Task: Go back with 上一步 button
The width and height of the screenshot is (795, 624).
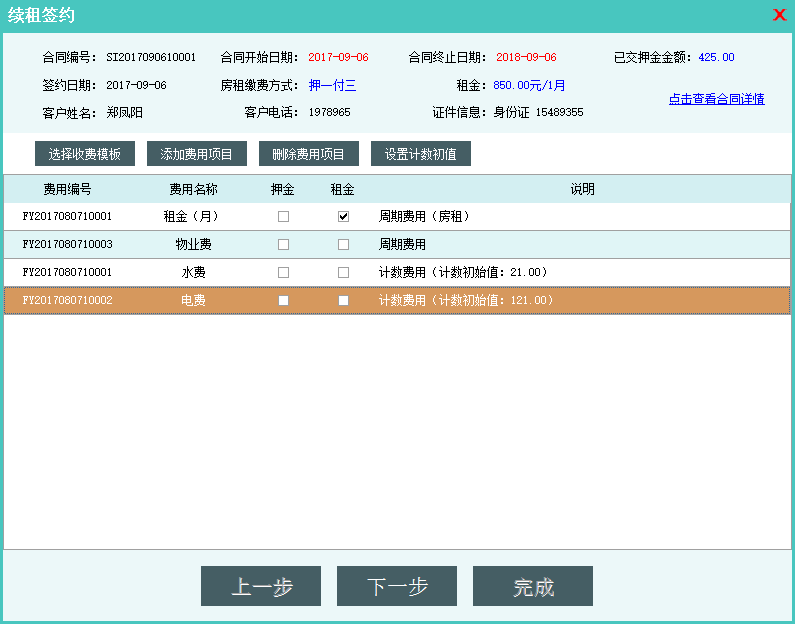Action: pos(261,586)
